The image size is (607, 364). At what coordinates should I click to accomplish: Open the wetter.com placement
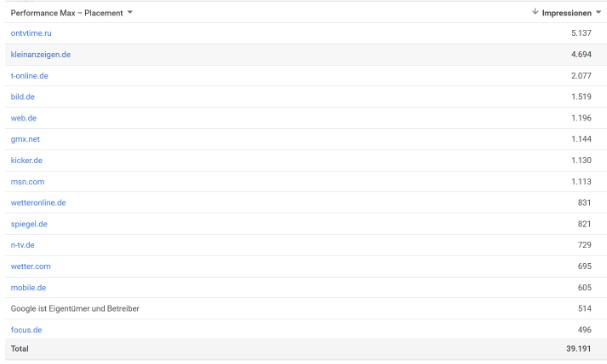31,266
